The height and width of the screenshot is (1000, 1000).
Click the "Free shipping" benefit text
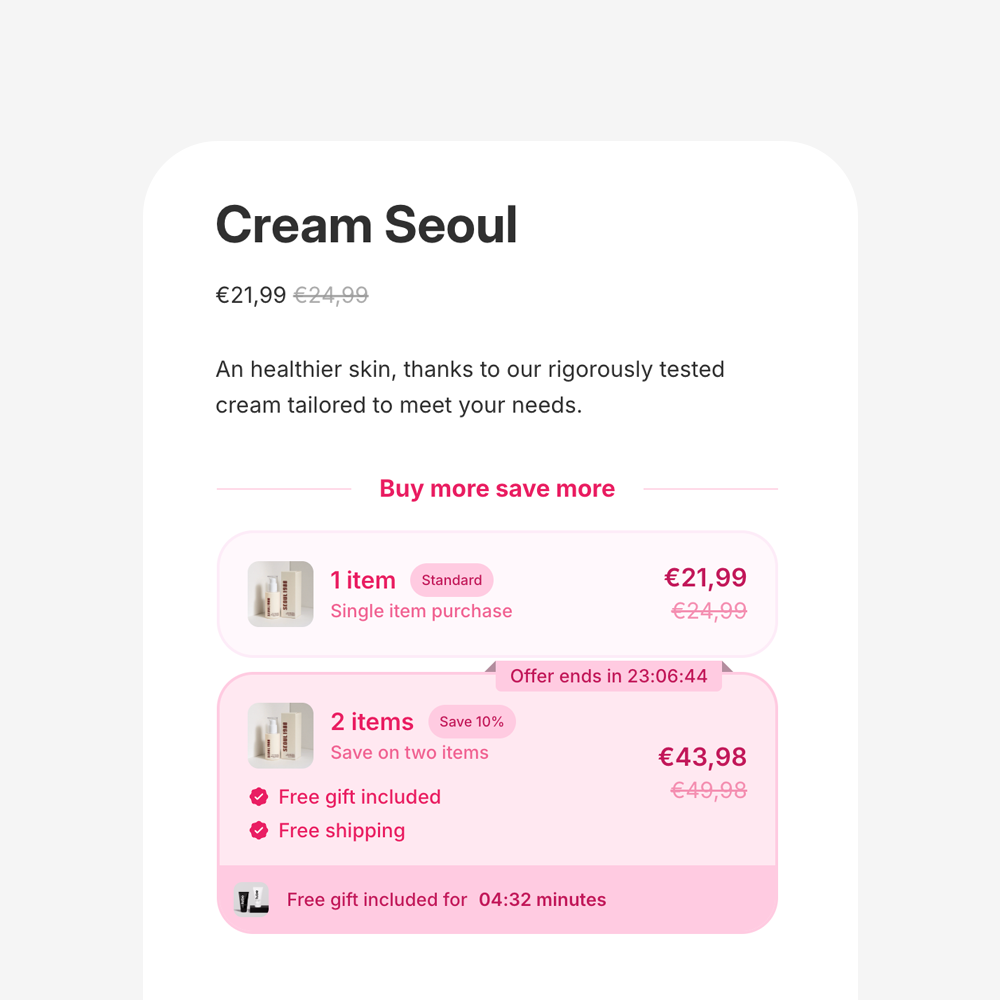coord(342,831)
